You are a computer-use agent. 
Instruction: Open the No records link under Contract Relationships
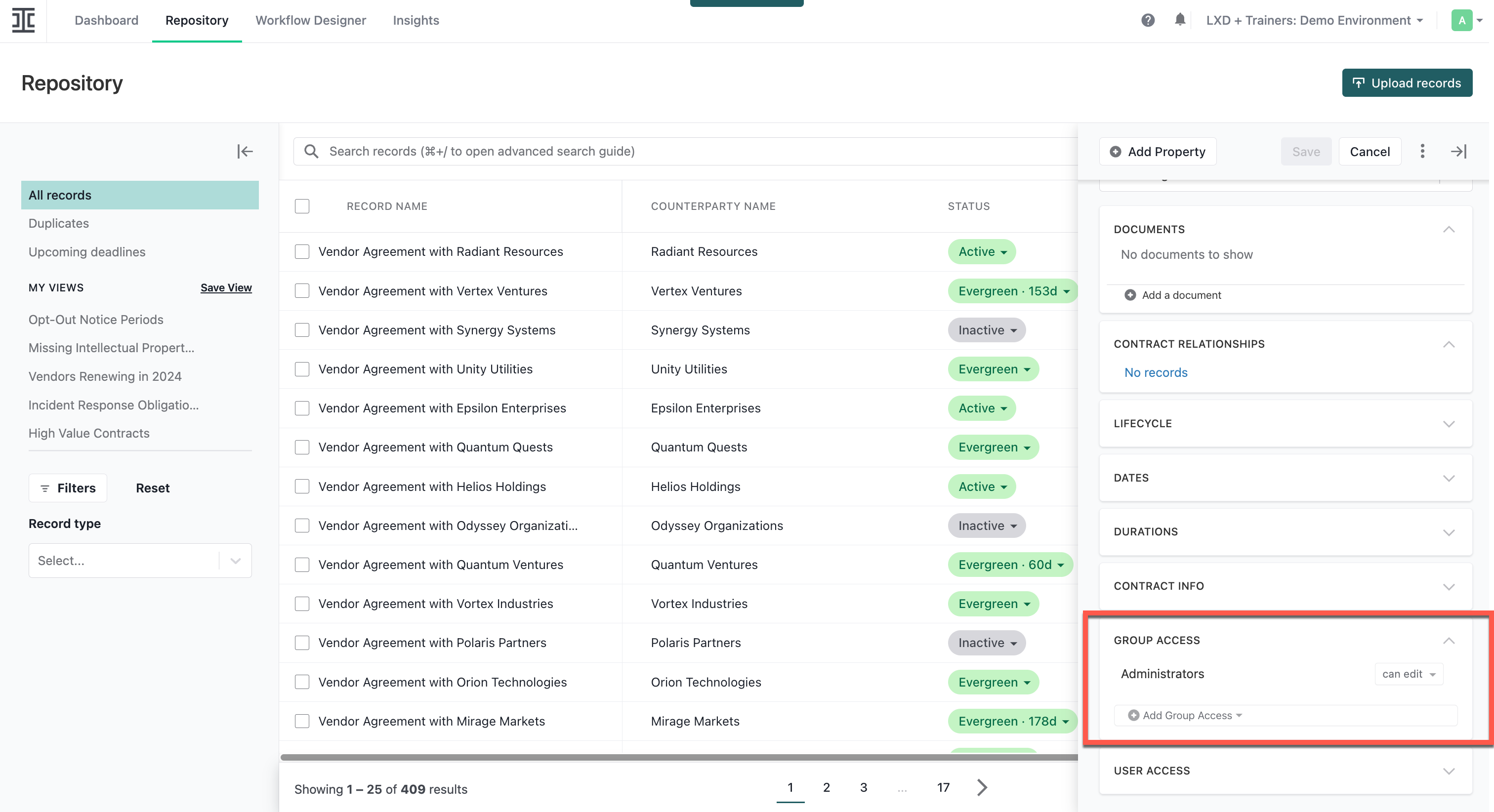(x=1155, y=372)
